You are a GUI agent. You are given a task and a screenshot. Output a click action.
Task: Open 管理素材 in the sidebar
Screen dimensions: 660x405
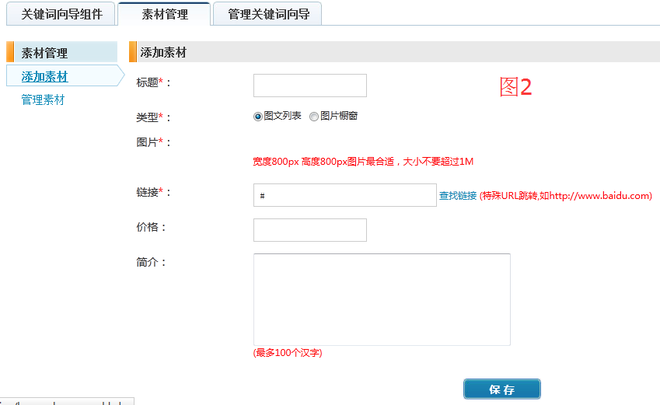(45, 100)
